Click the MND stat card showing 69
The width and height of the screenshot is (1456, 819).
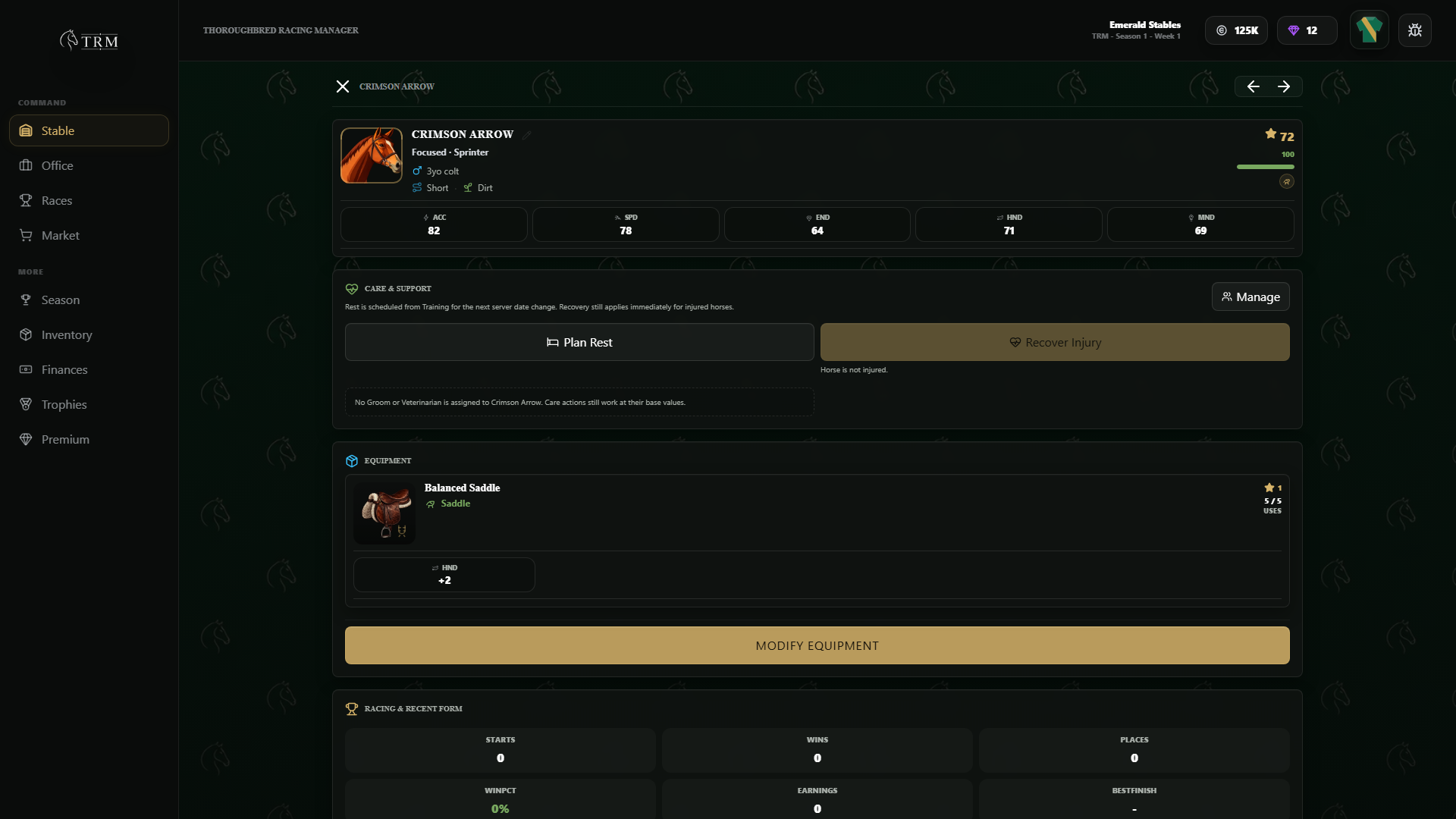pos(1200,224)
